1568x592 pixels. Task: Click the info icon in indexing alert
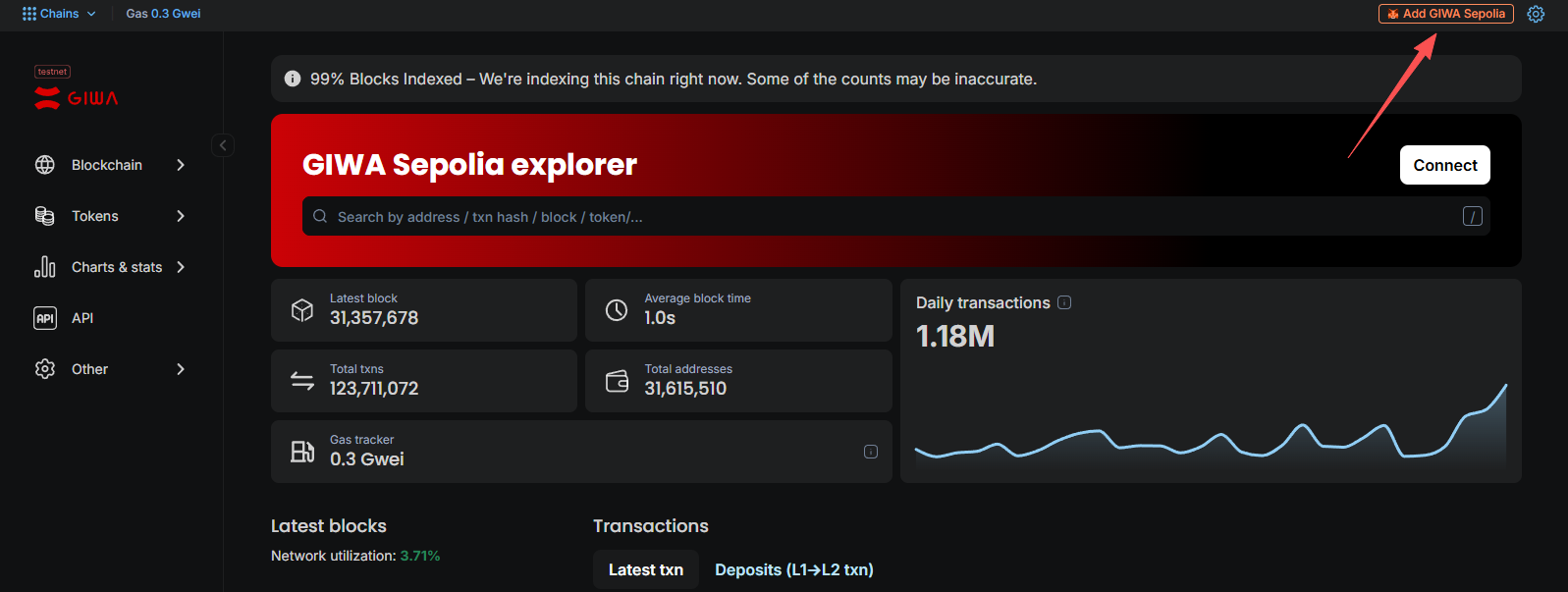click(293, 79)
